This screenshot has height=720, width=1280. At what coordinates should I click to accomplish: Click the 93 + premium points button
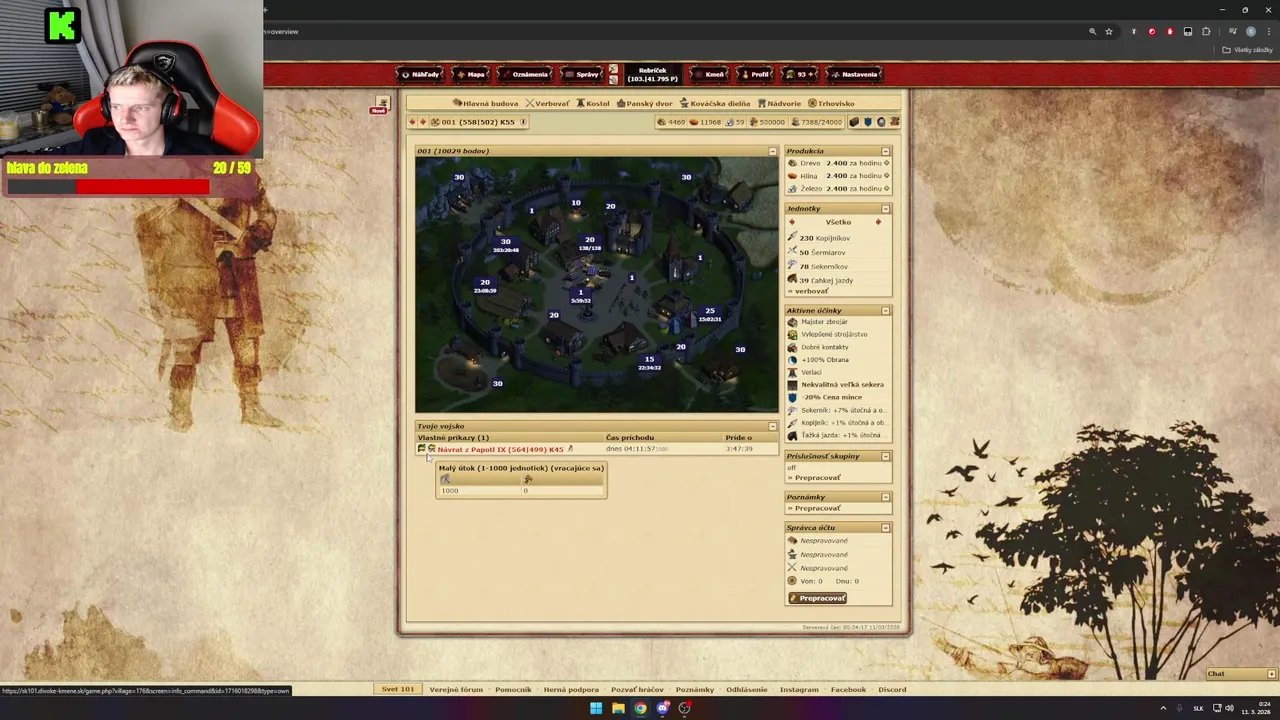(800, 74)
